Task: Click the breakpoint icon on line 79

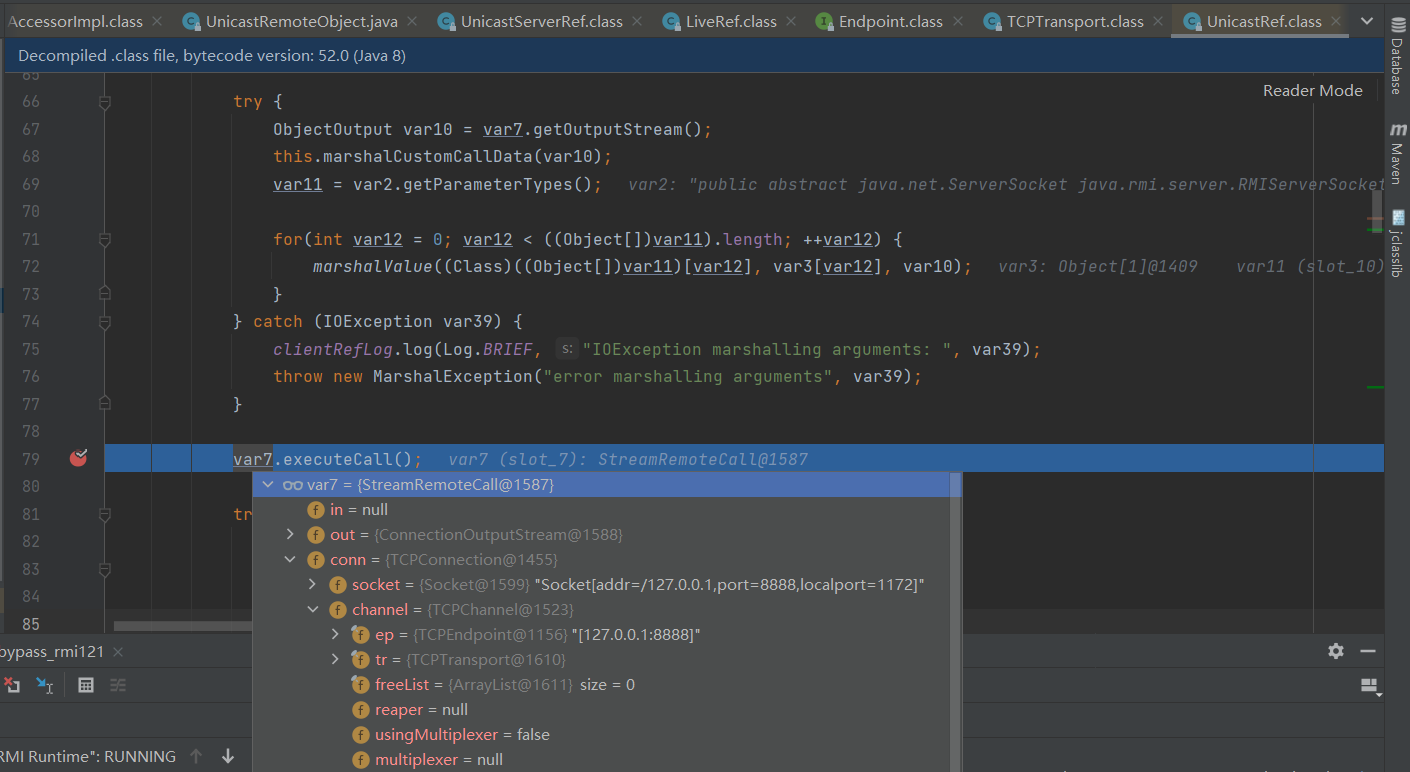Action: [79, 458]
